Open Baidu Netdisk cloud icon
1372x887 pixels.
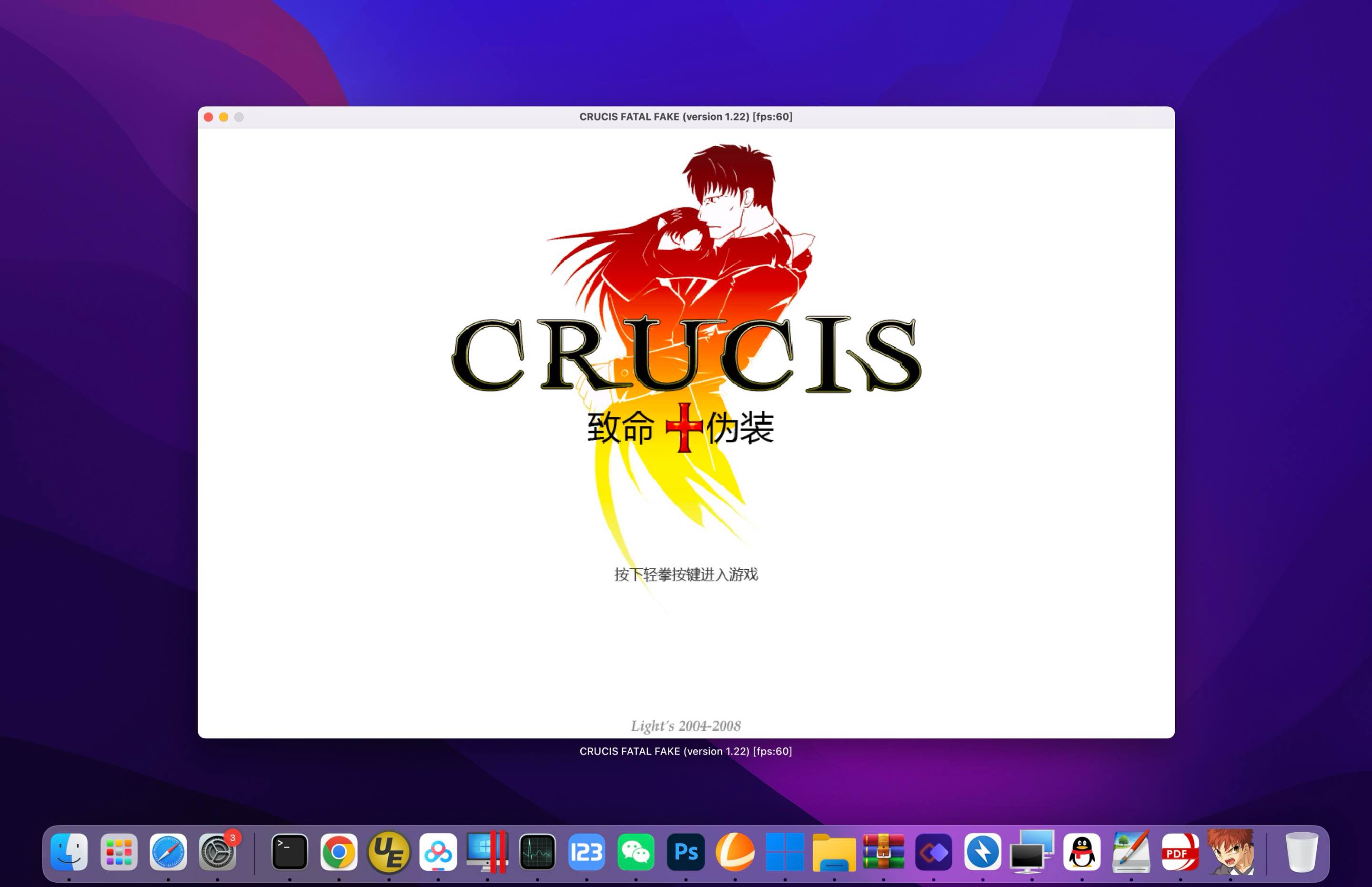point(438,852)
